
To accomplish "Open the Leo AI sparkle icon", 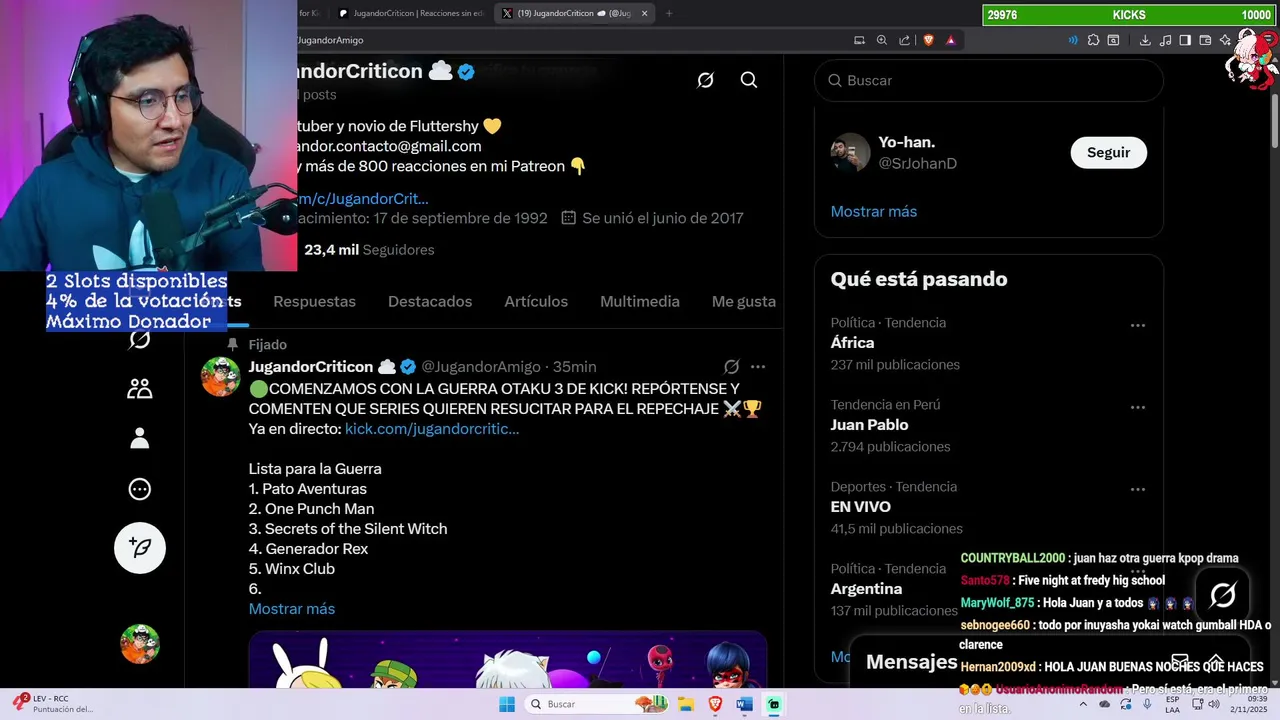I will pos(1225,40).
